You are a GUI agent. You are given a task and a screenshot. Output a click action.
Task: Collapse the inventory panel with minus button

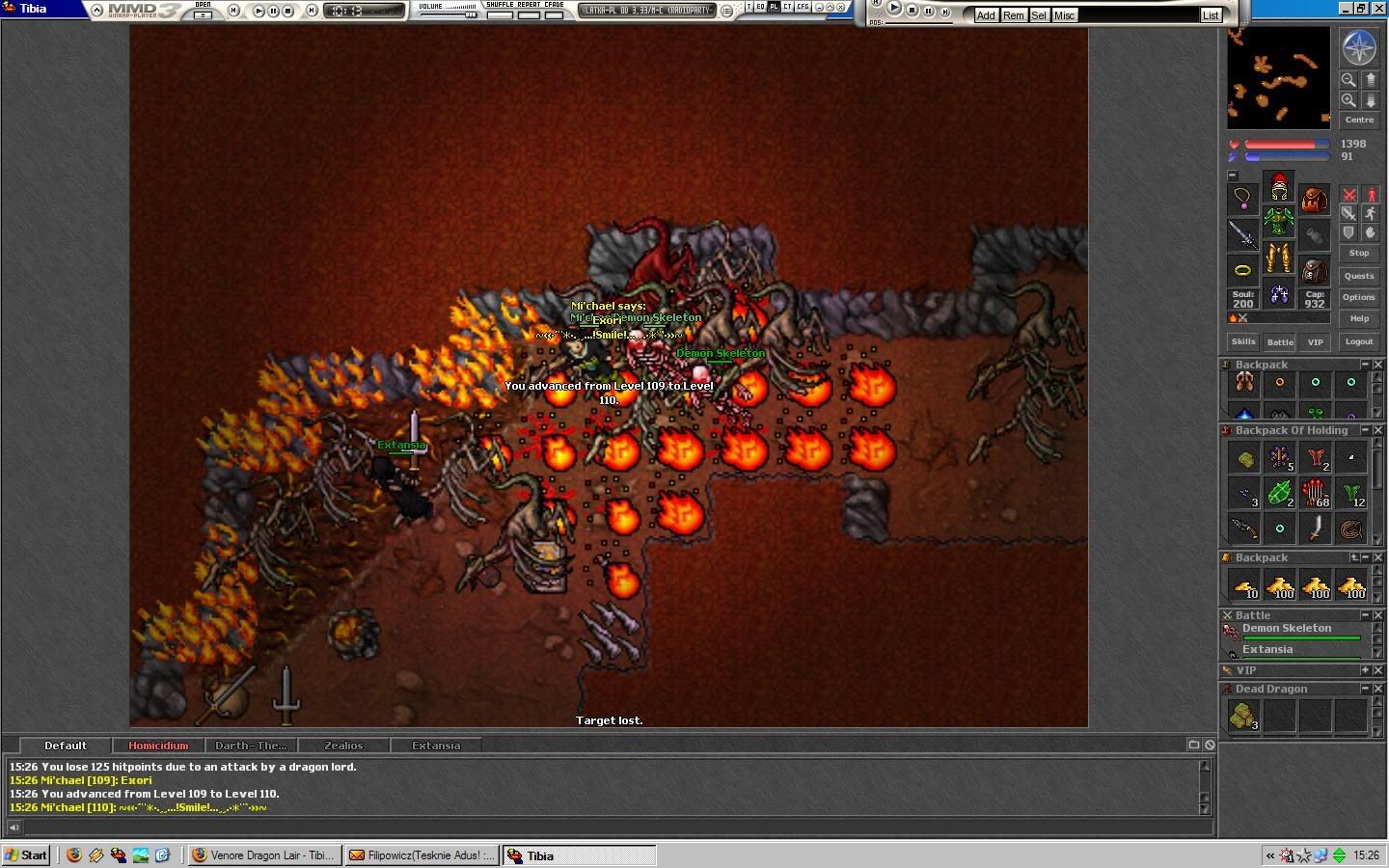click(1232, 176)
